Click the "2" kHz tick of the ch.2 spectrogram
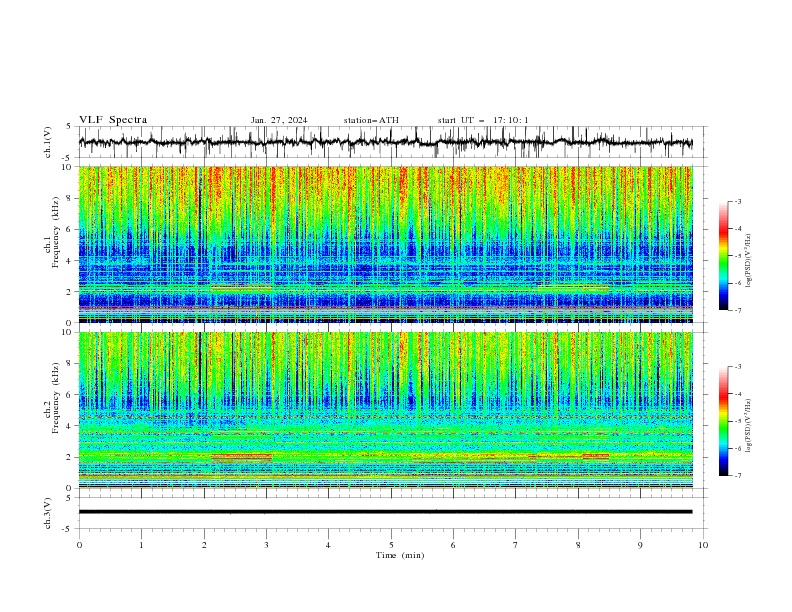This screenshot has height=612, width=792. [x=70, y=457]
